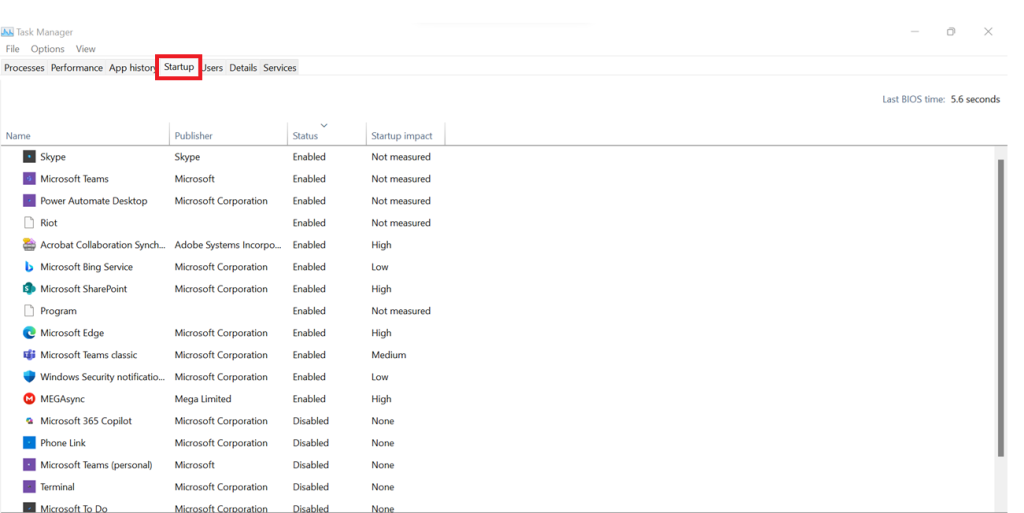Select the Microsoft Teams classic name
The image size is (1024, 513).
click(89, 355)
